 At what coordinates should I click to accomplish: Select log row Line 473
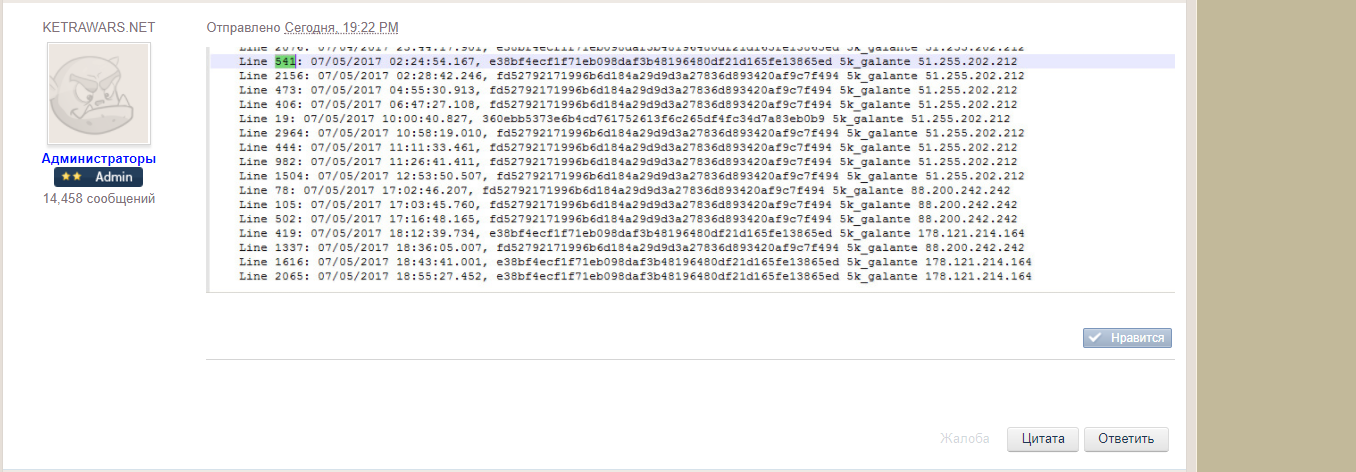pyautogui.click(x=629, y=90)
